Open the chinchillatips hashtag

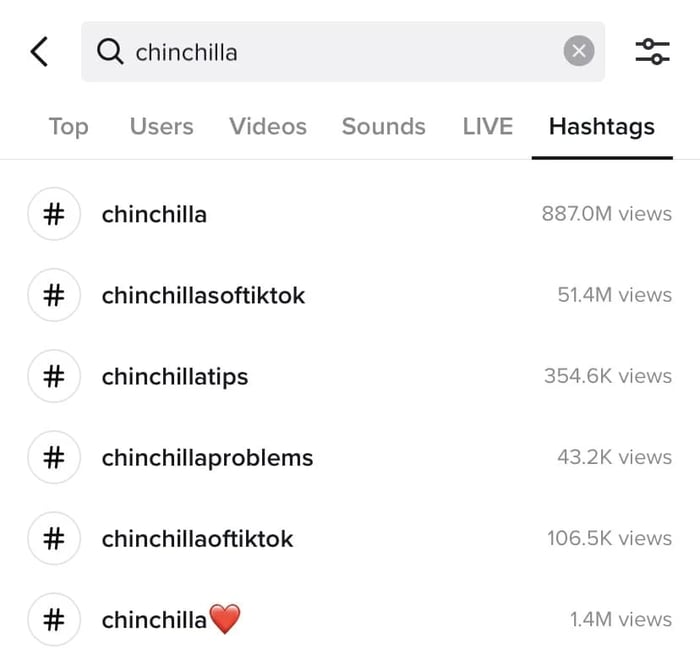pyautogui.click(x=175, y=376)
